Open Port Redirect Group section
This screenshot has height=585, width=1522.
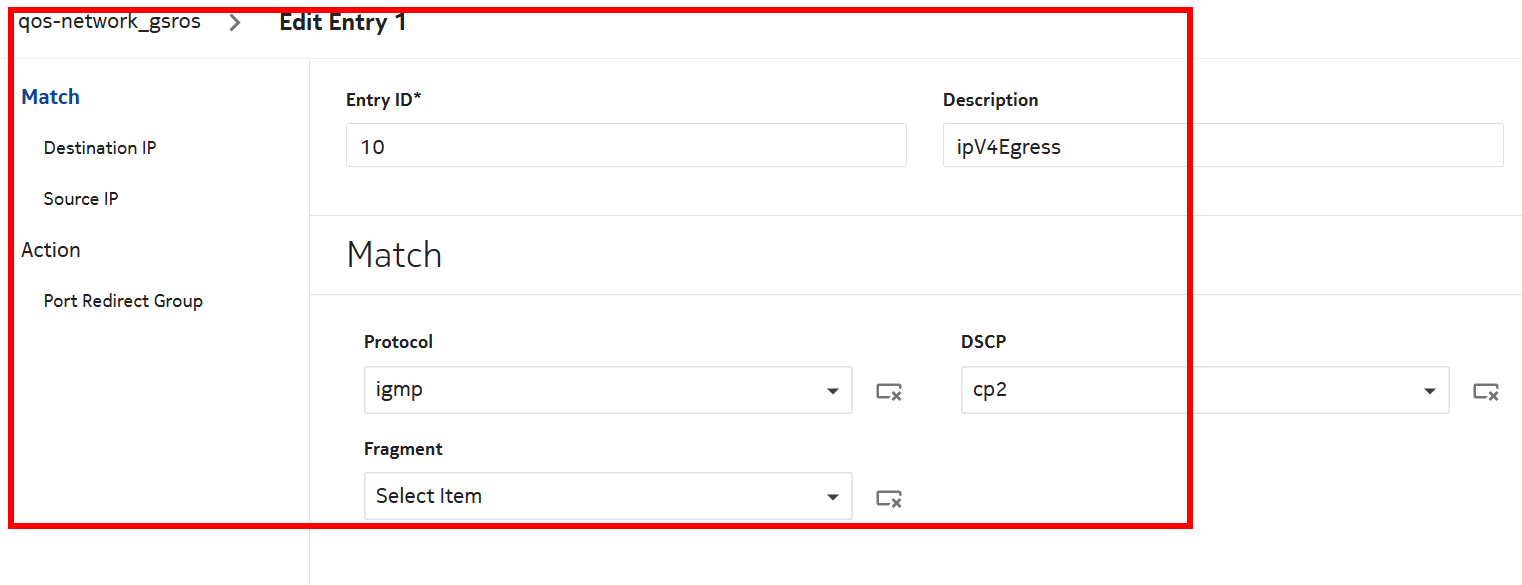(123, 301)
